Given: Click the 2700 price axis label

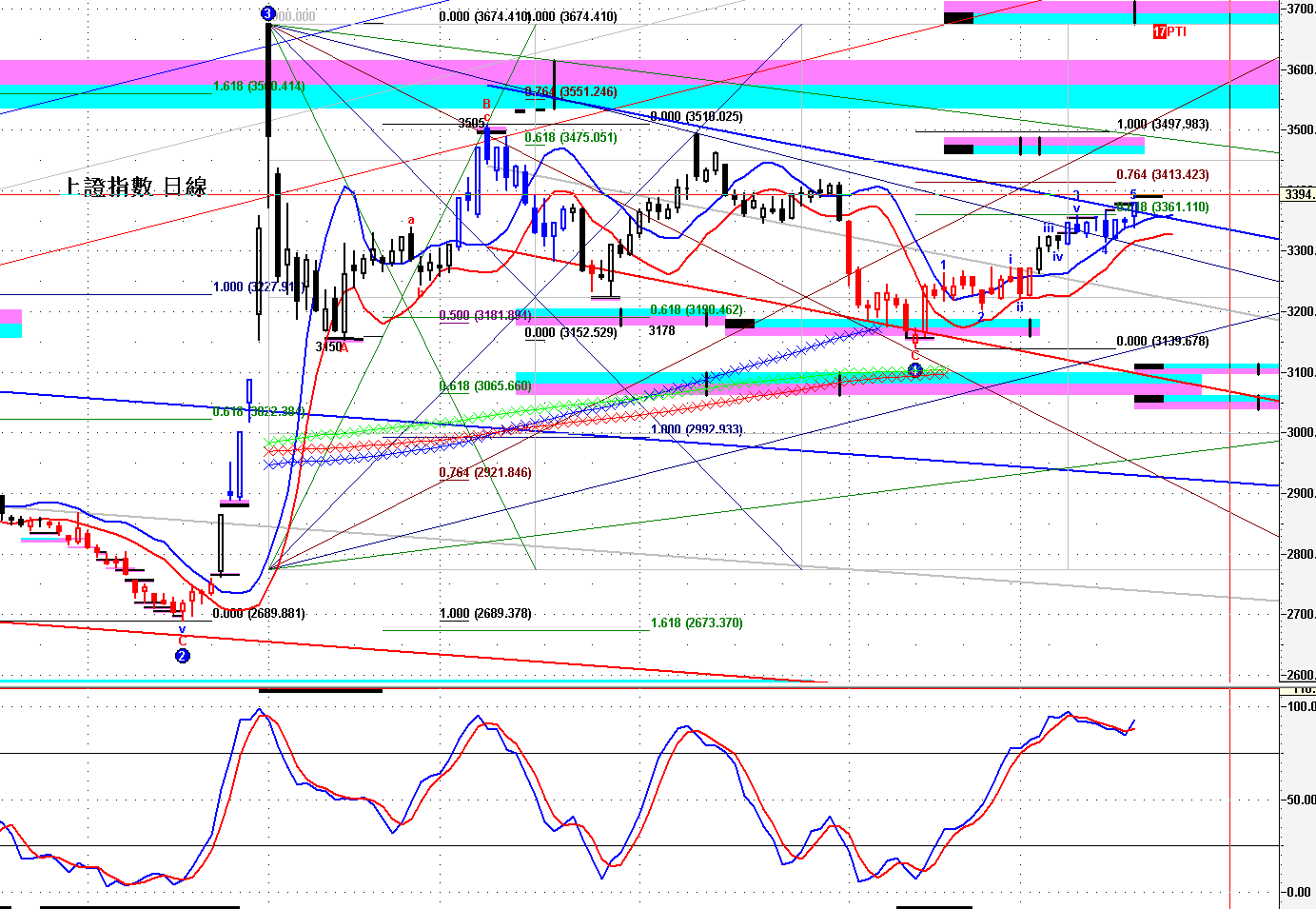Looking at the screenshot, I should tap(1301, 614).
